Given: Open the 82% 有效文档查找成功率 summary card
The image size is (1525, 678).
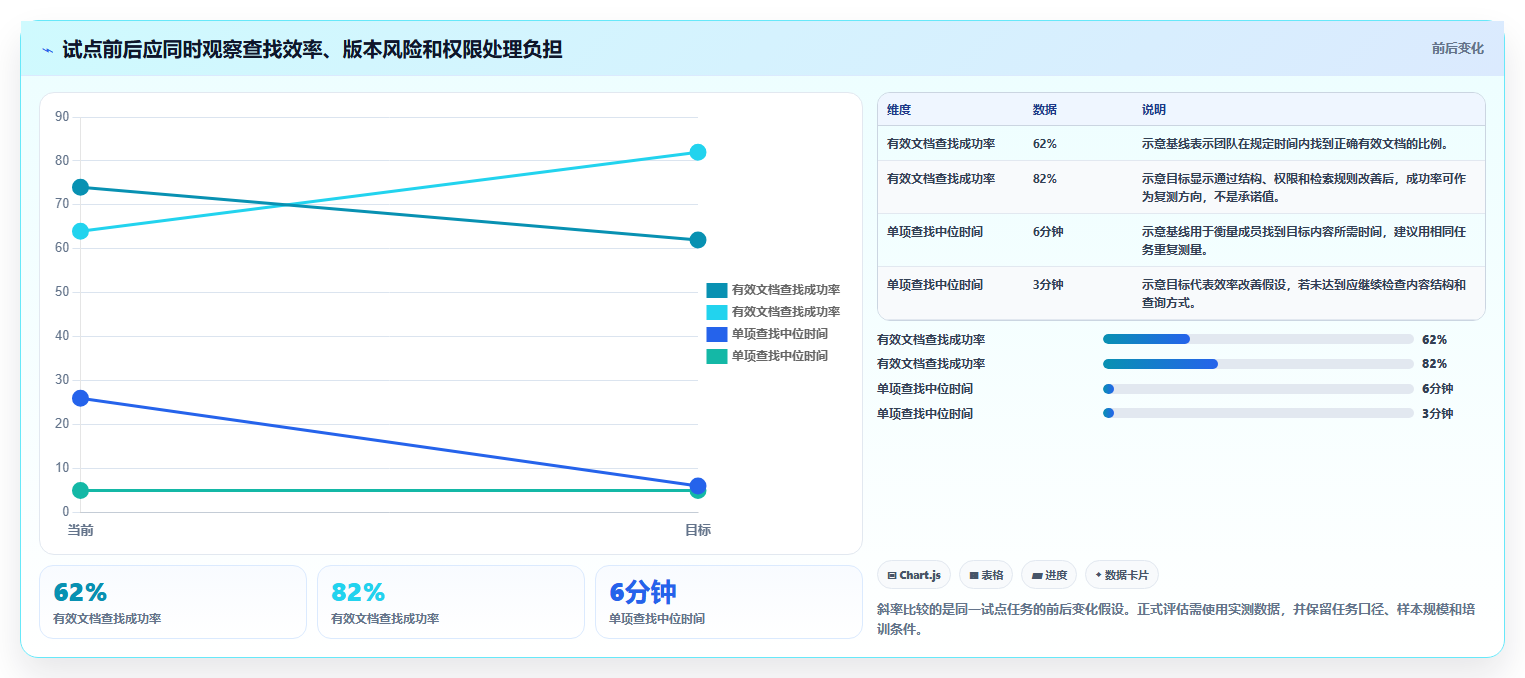Looking at the screenshot, I should (x=451, y=602).
